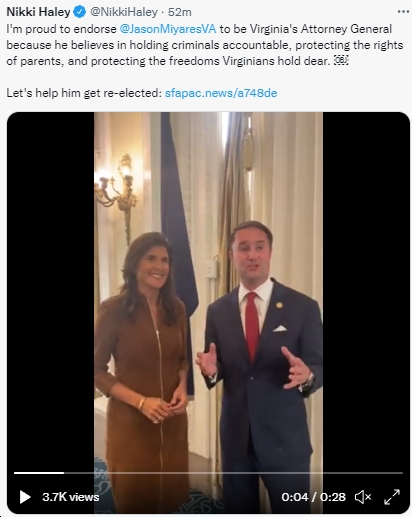Open the tweet via the 52m timestamp
The width and height of the screenshot is (412, 517).
pos(180,12)
